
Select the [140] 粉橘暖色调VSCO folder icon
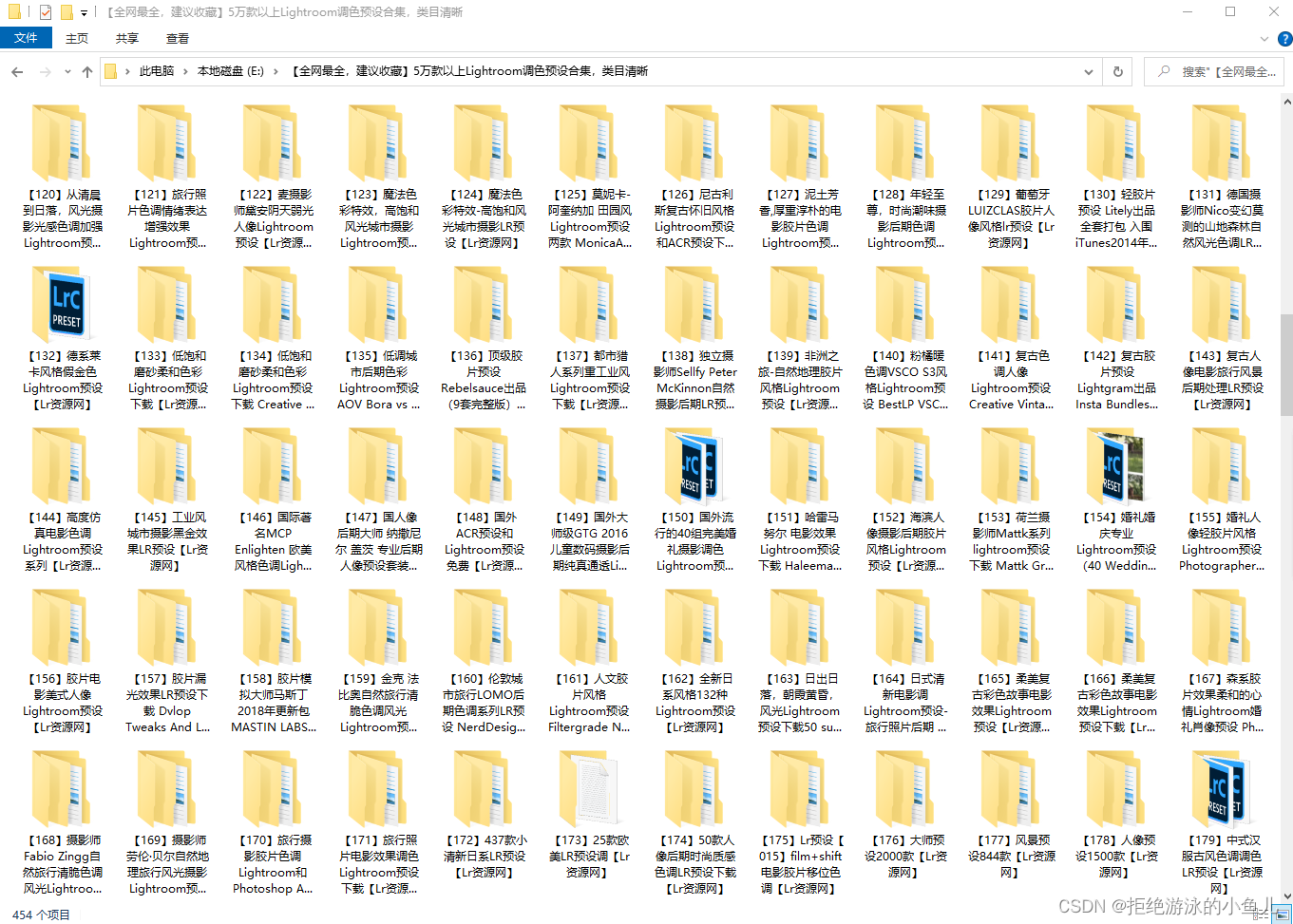coord(905,305)
